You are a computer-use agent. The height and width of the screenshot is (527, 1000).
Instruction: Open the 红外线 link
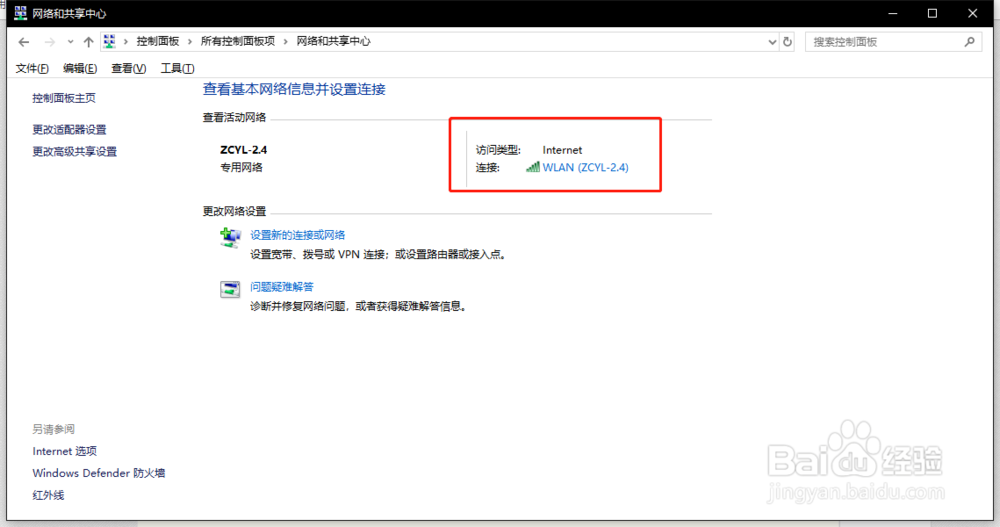point(48,496)
